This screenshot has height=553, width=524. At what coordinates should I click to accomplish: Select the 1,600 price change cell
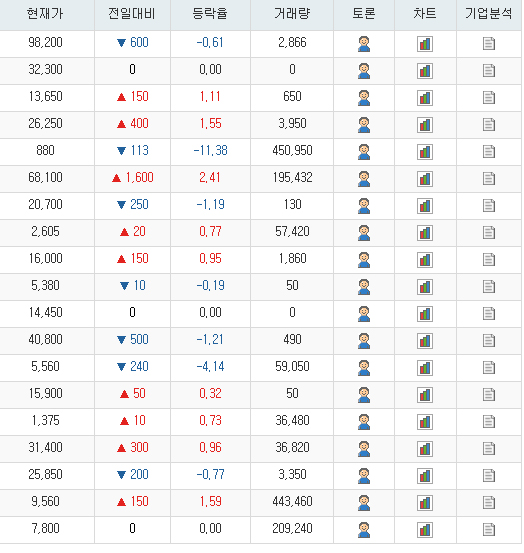(x=132, y=177)
